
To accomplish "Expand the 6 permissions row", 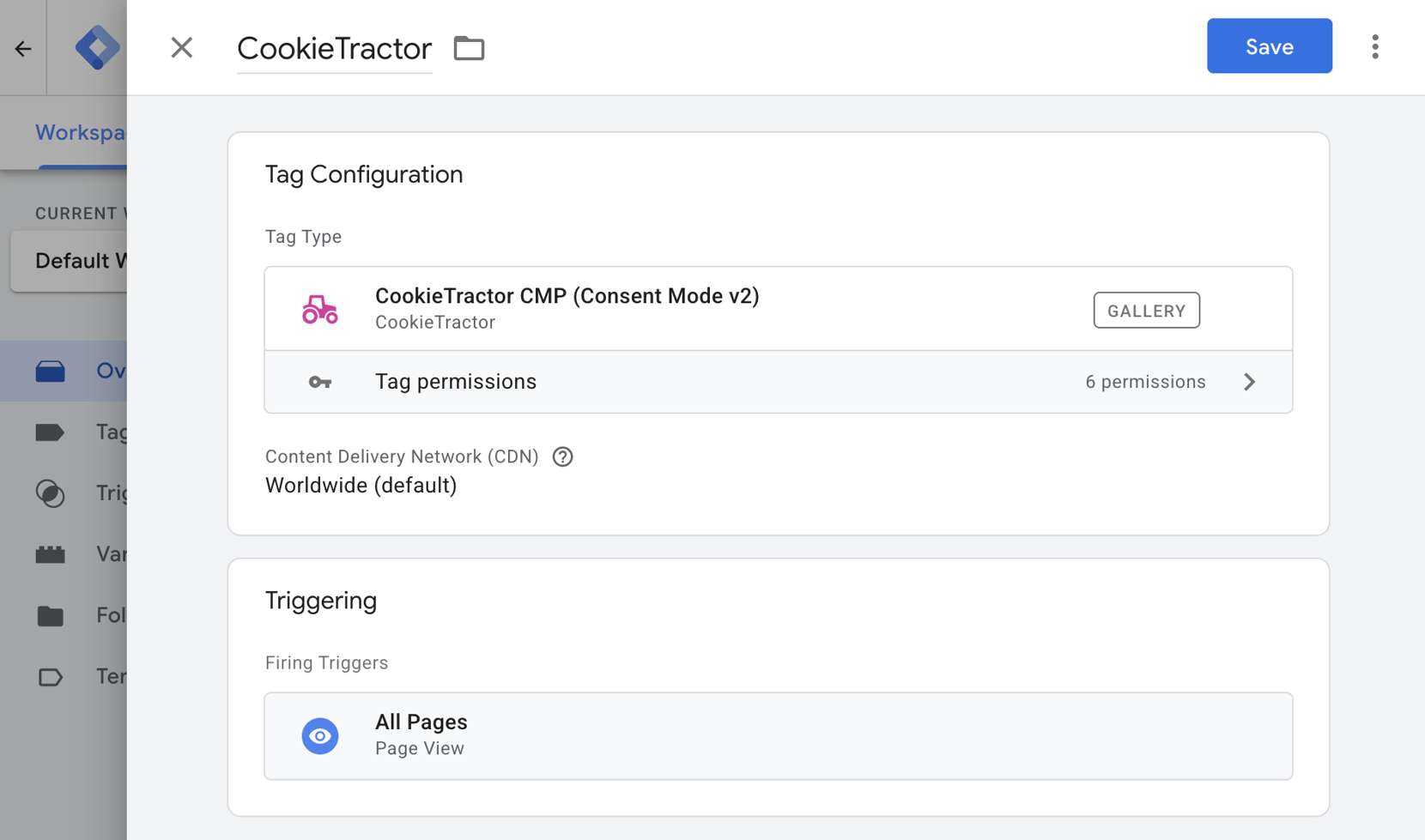I will point(778,382).
